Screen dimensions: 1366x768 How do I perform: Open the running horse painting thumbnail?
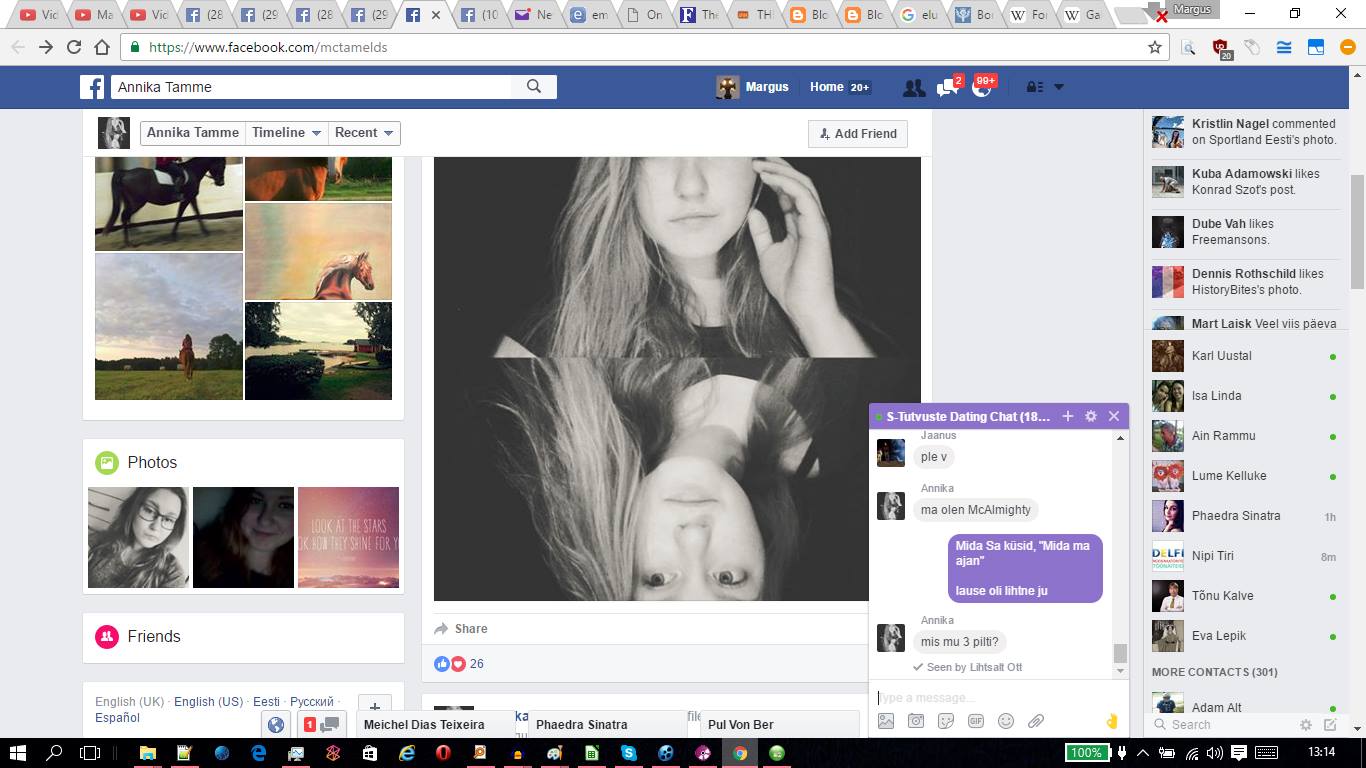(318, 251)
